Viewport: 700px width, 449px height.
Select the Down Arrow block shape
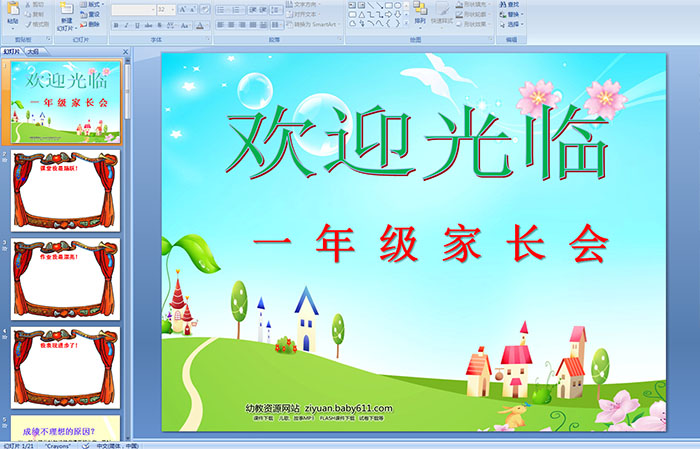click(398, 15)
